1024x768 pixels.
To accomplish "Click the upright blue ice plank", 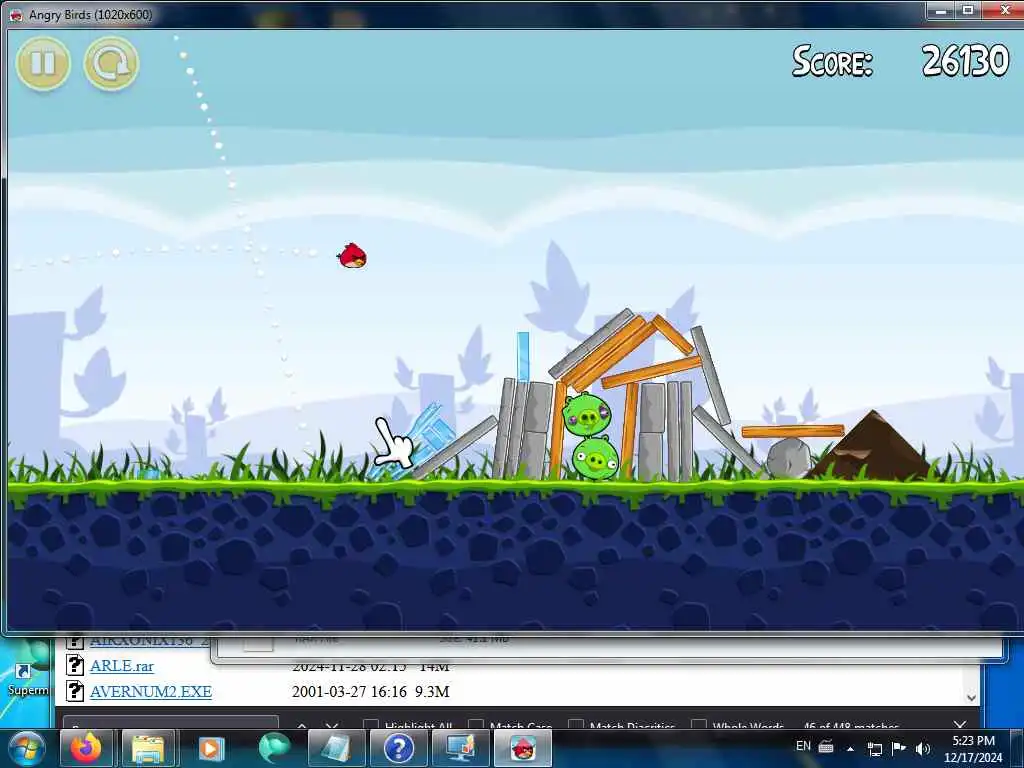I will coord(522,356).
